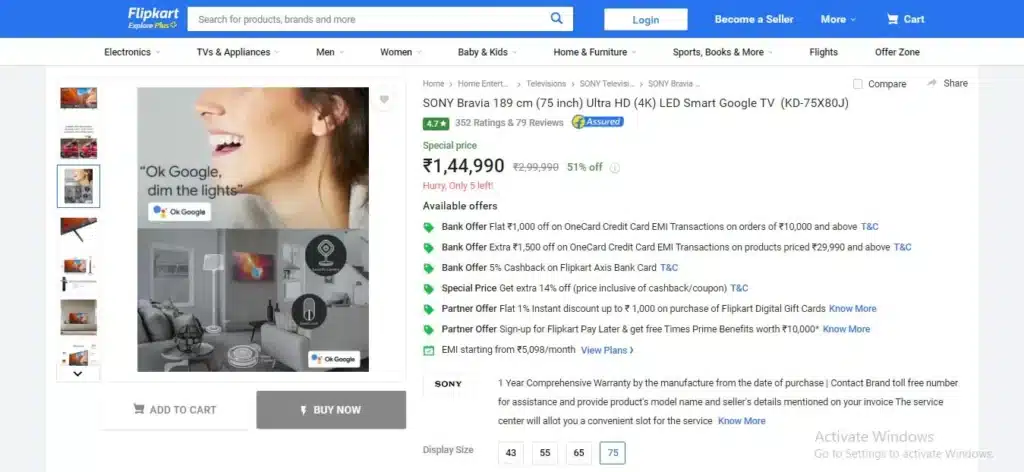Go to Home breadcrumb

433,84
